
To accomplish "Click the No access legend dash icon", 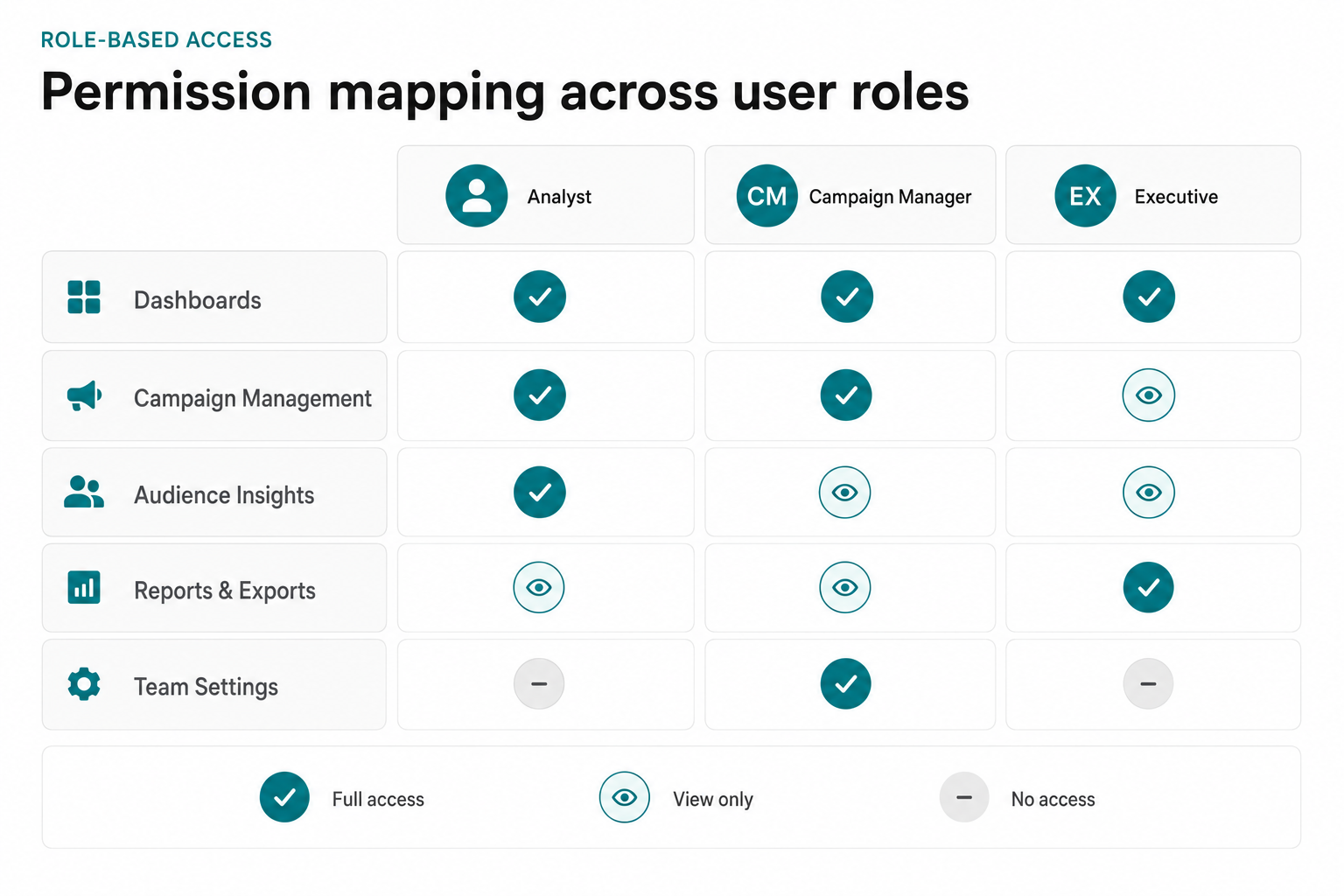I will pos(964,797).
